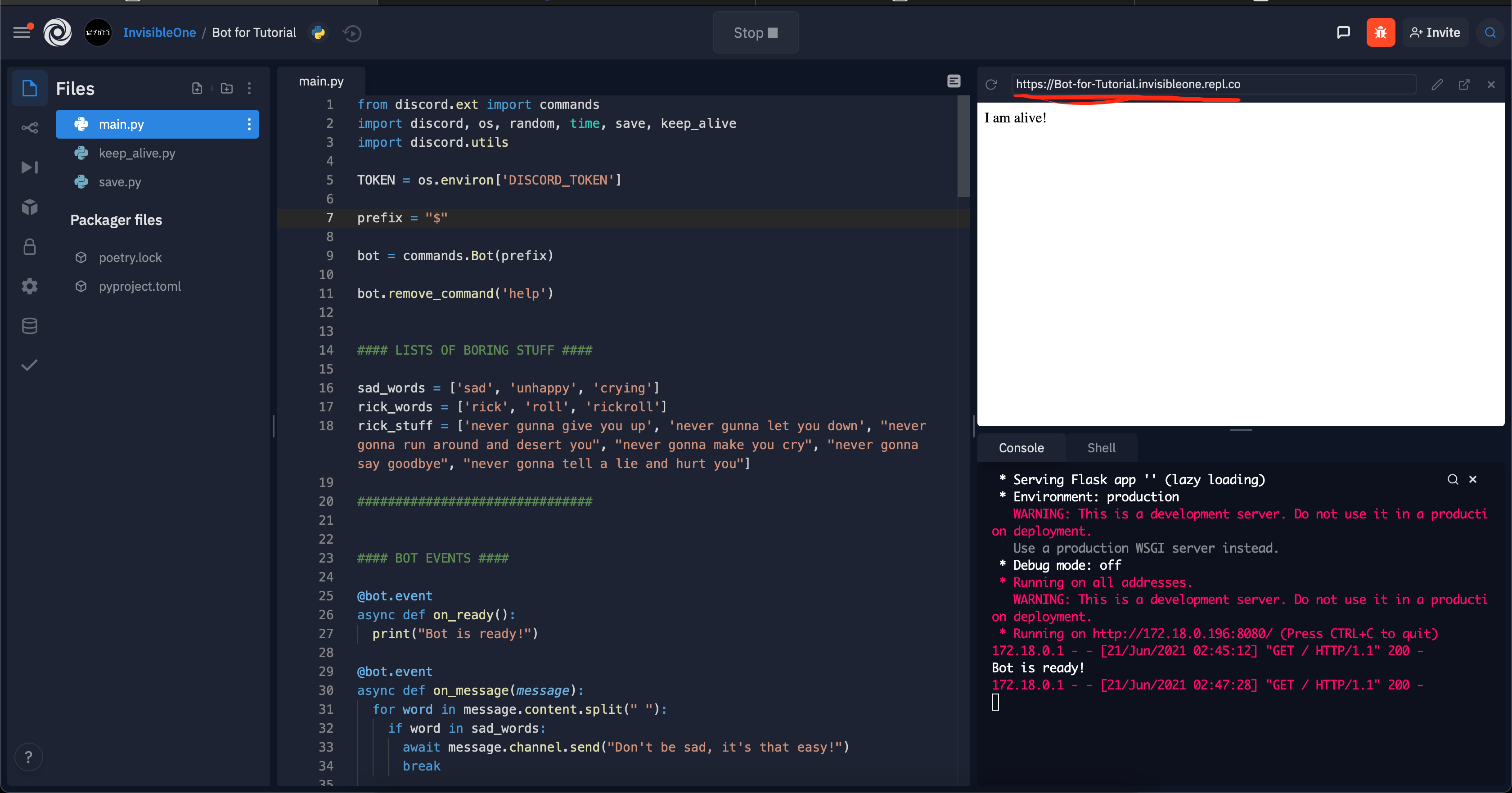Open the Packager files section expander

click(x=116, y=219)
